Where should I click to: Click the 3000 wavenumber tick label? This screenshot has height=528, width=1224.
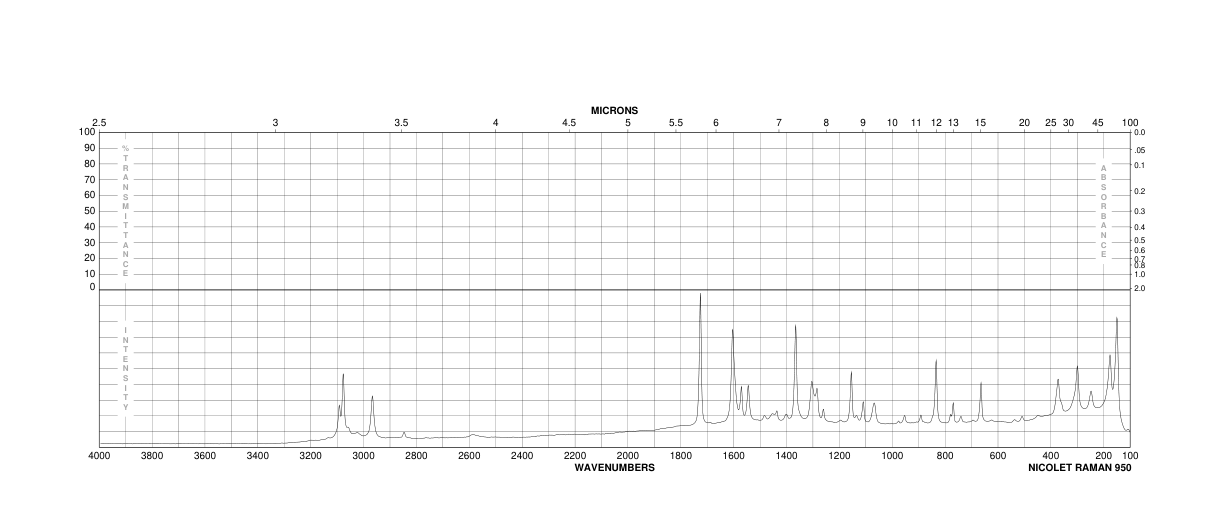click(363, 456)
